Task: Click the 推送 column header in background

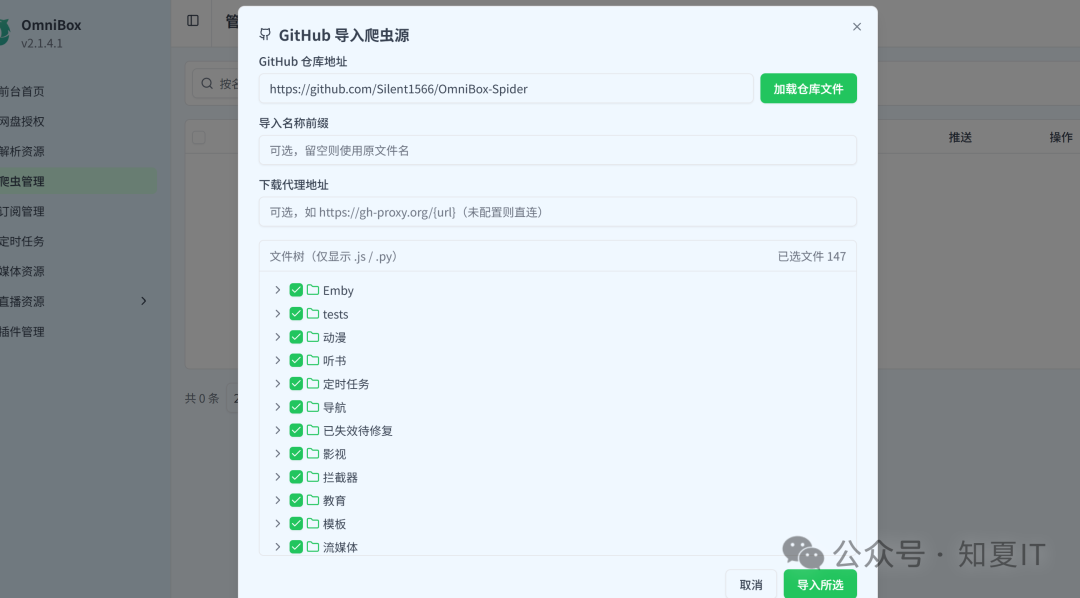Action: [960, 137]
